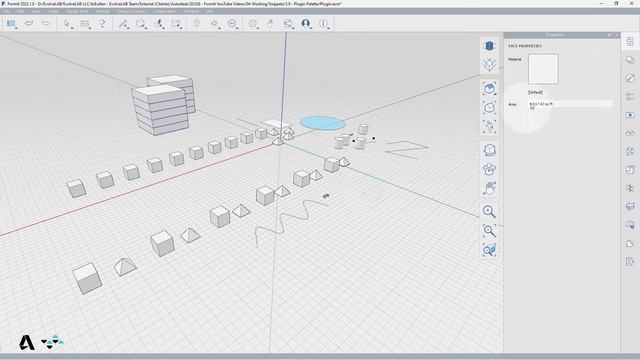Close the Properties panel
Image resolution: width=640 pixels, height=360 pixels.
tap(617, 35)
